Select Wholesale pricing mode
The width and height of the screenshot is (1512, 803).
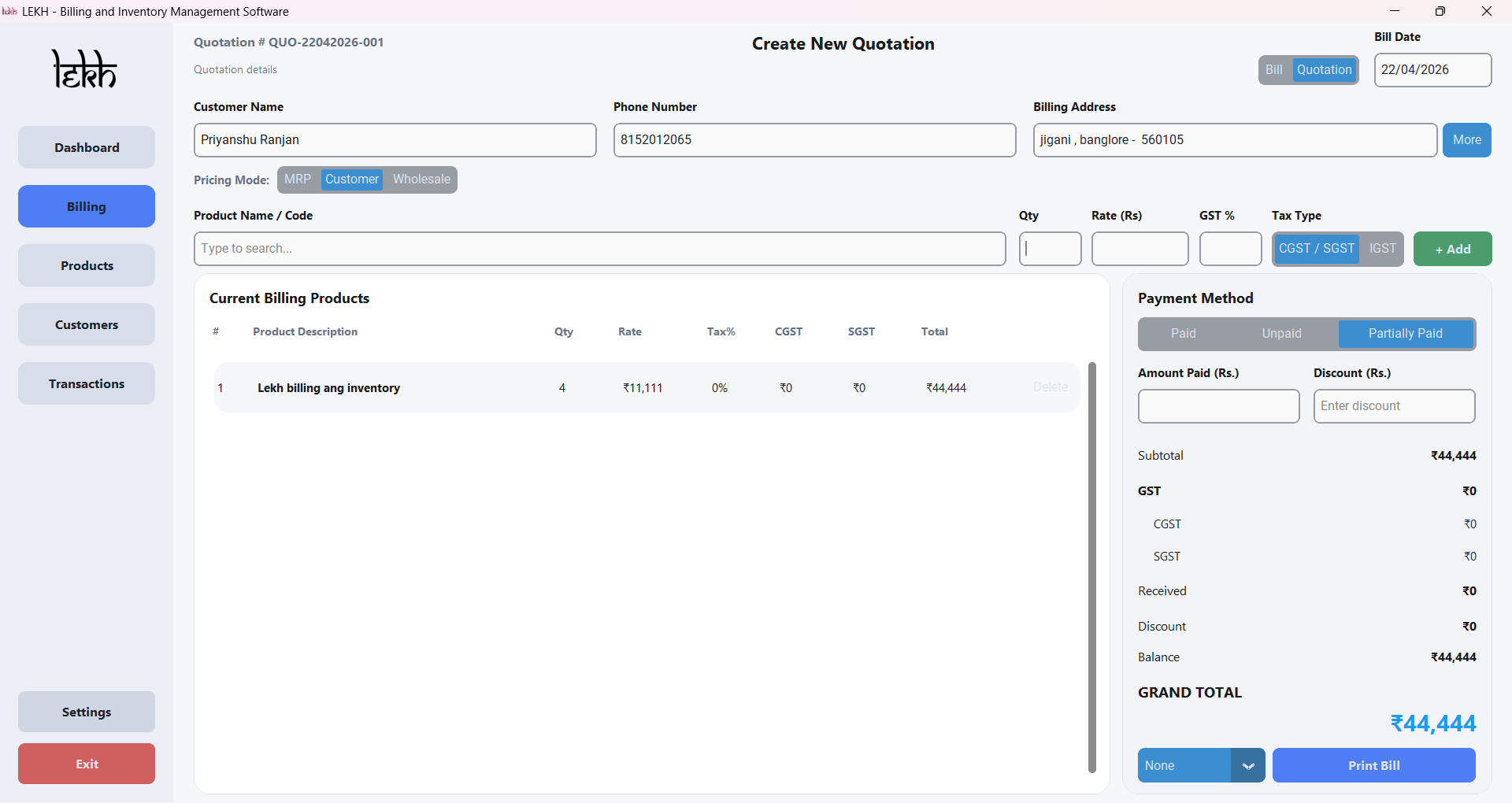click(421, 179)
